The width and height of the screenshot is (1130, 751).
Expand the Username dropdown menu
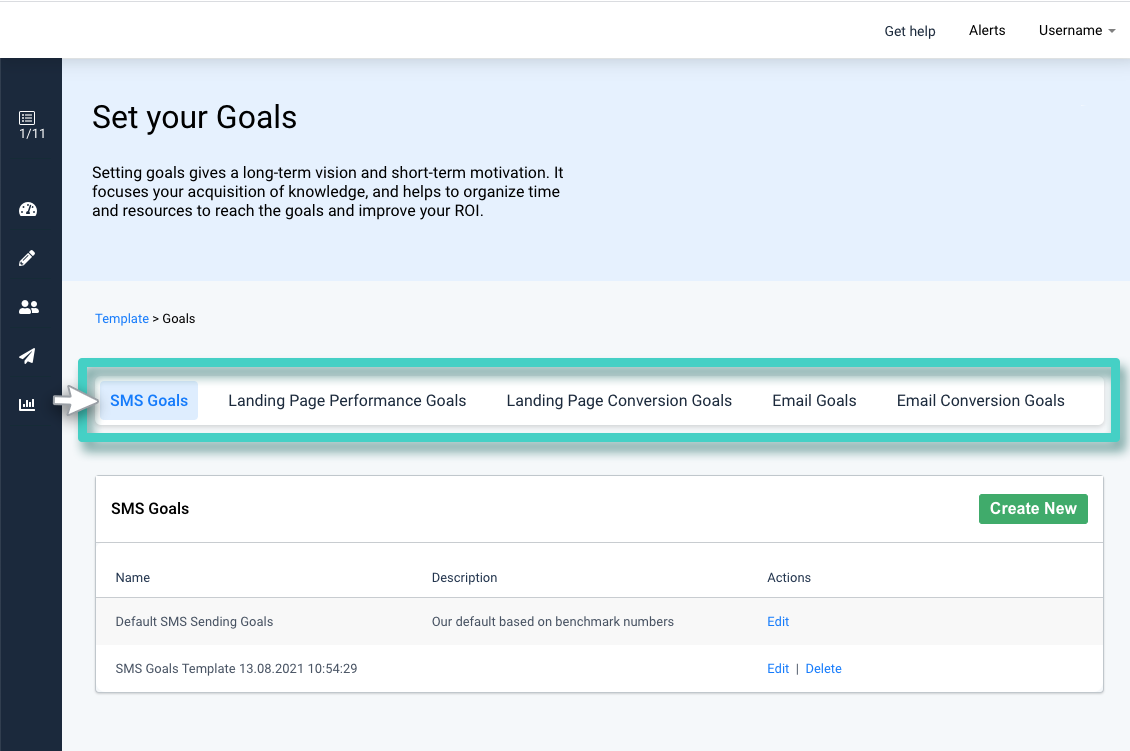(1077, 30)
